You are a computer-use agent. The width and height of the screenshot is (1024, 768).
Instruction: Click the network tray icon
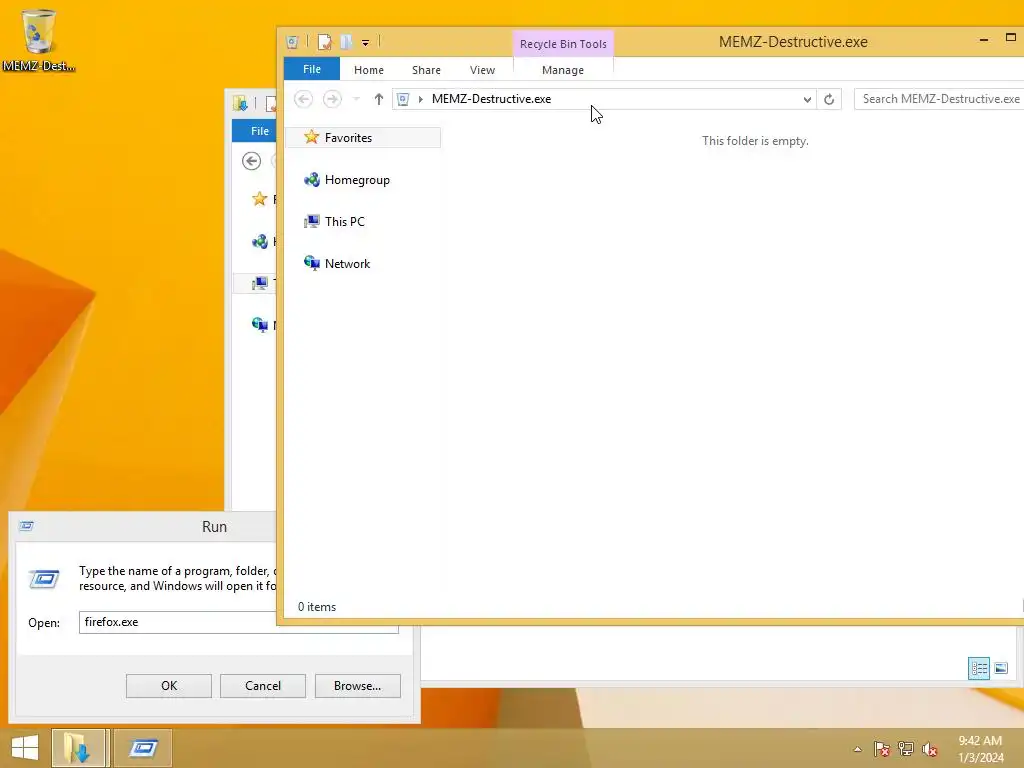[906, 749]
